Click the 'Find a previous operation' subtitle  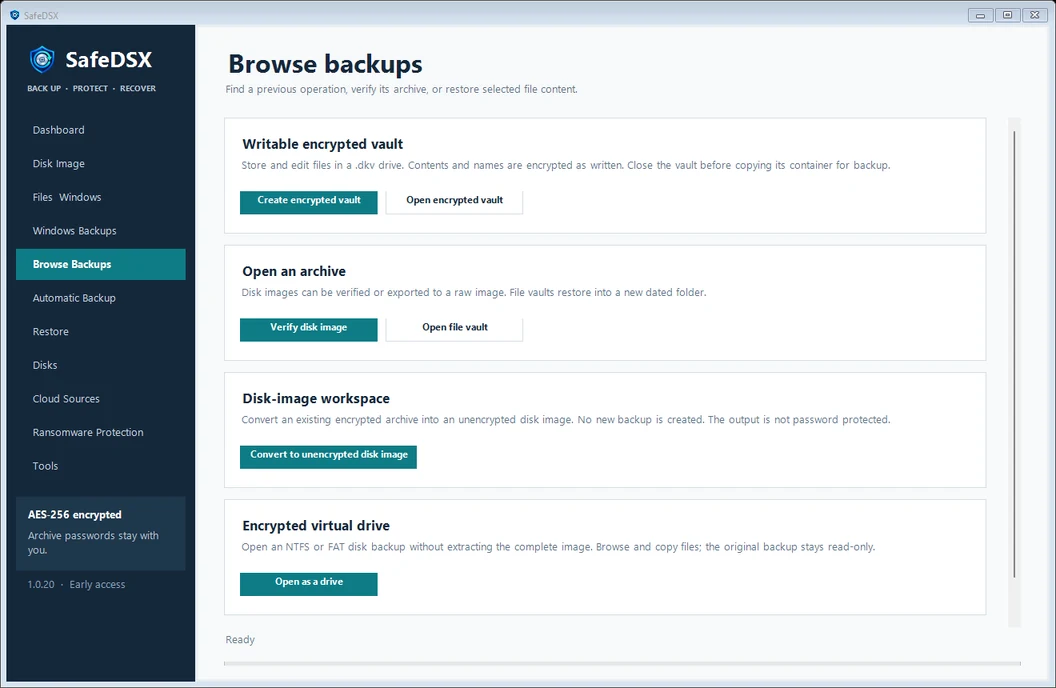[x=401, y=89]
